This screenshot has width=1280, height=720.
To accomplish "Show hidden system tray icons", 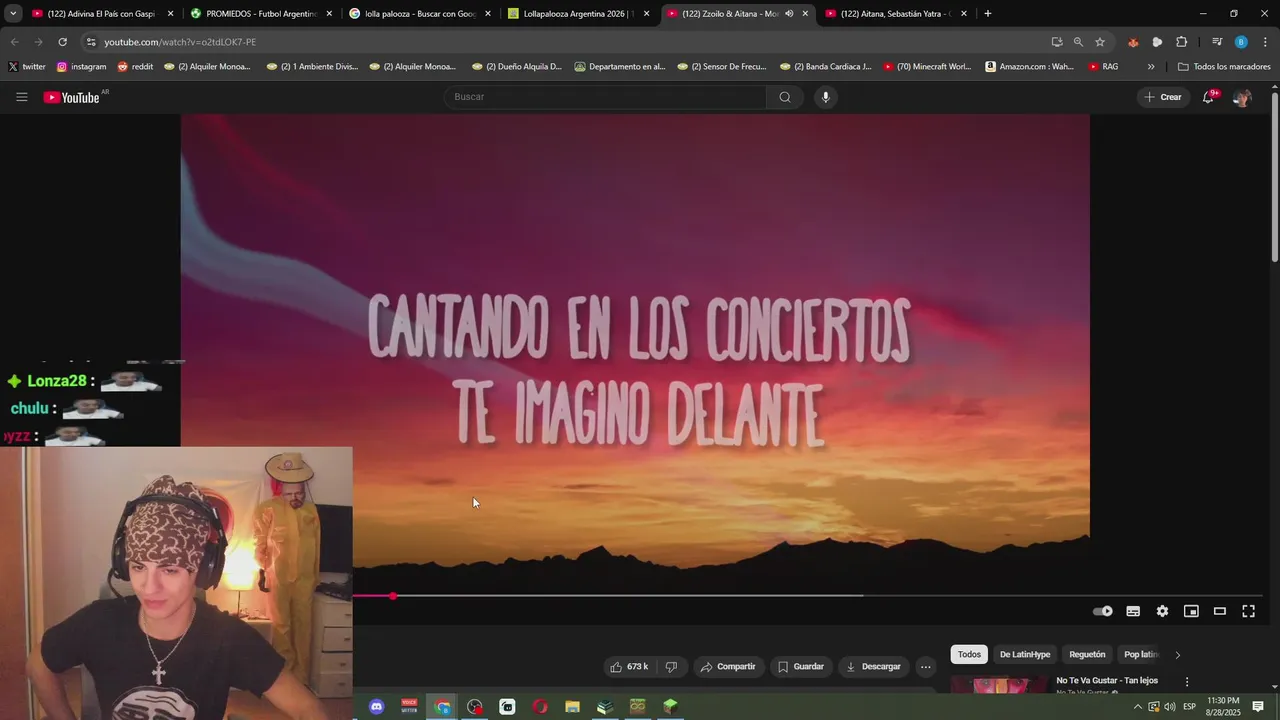I will coord(1137,707).
